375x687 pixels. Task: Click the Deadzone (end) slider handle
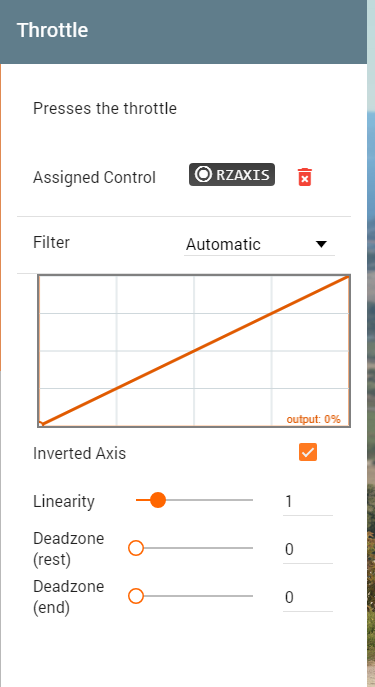tap(136, 596)
